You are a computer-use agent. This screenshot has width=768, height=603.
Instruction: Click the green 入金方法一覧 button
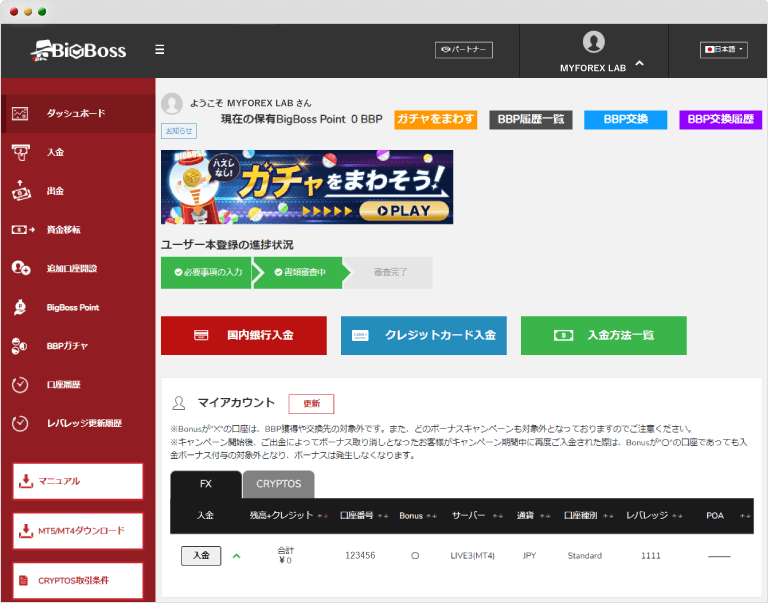pyautogui.click(x=604, y=336)
